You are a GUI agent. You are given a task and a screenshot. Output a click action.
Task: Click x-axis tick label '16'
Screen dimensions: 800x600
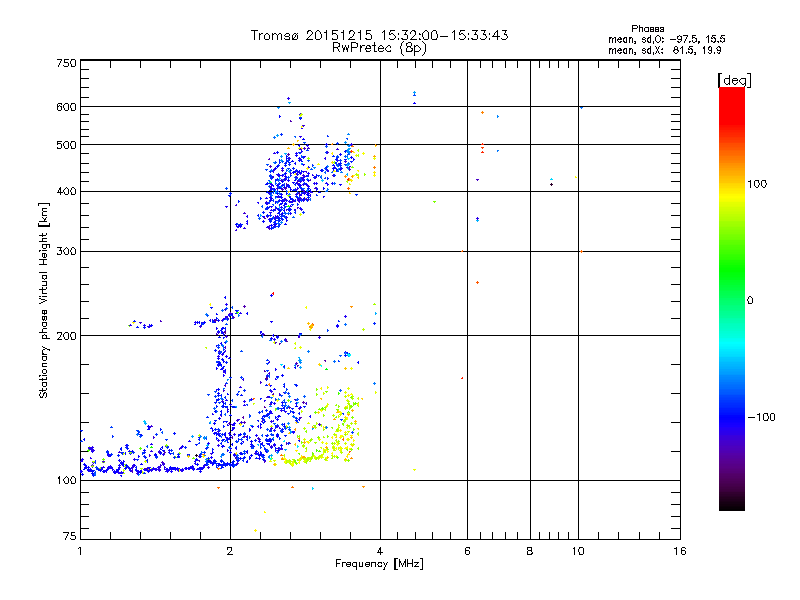point(680,551)
